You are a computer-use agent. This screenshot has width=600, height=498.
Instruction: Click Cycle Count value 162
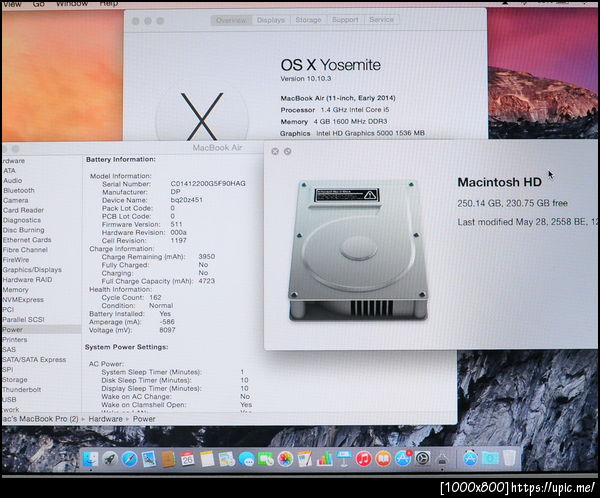click(x=155, y=297)
